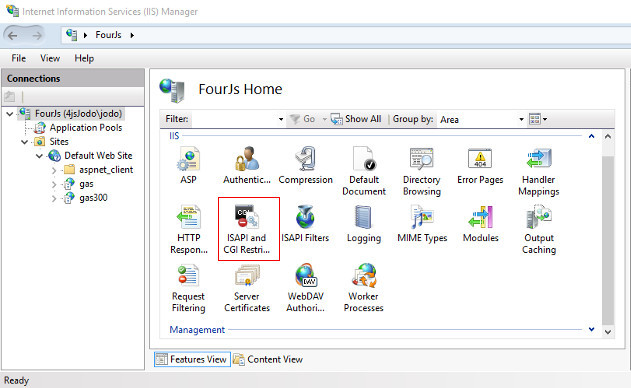Click the vertical scrollbar thumb in features list
This screenshot has height=388, width=631.
(608, 240)
